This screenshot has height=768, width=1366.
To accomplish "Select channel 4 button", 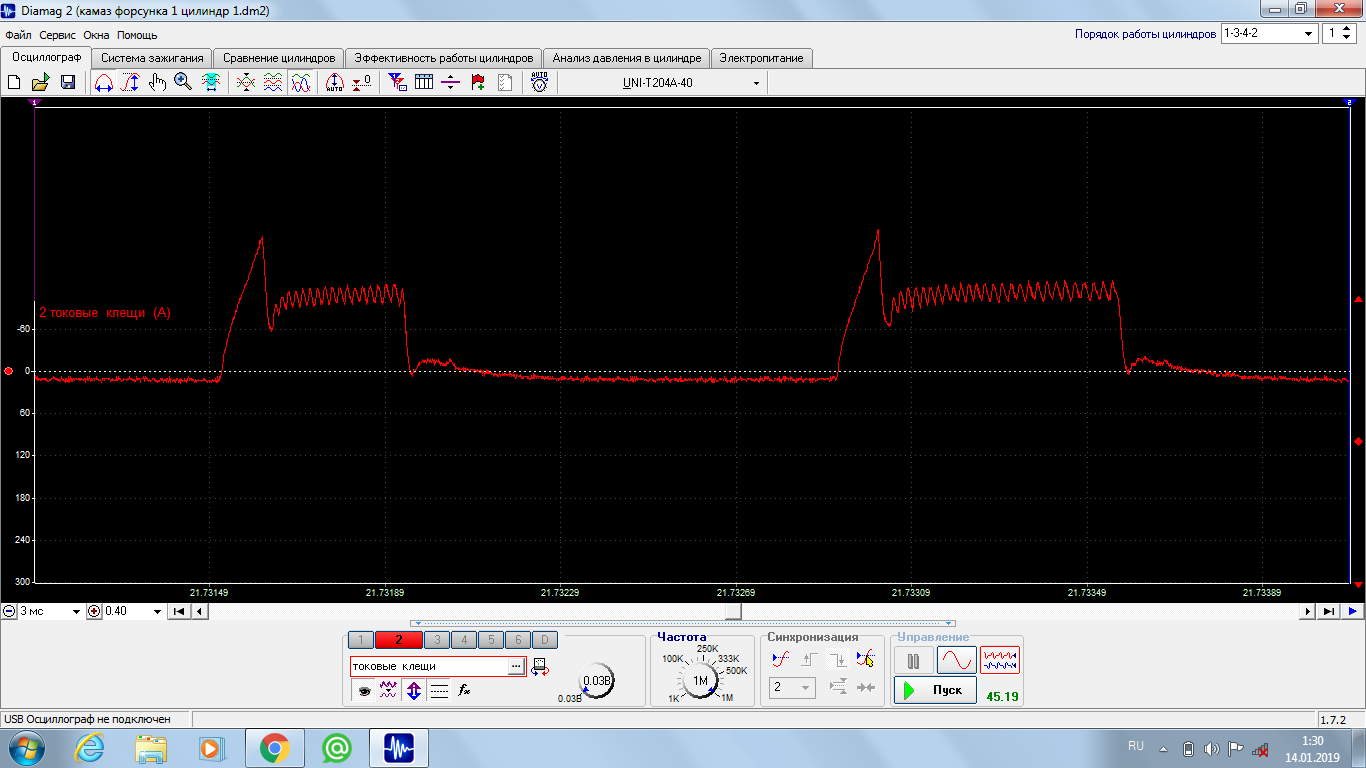I will click(464, 640).
